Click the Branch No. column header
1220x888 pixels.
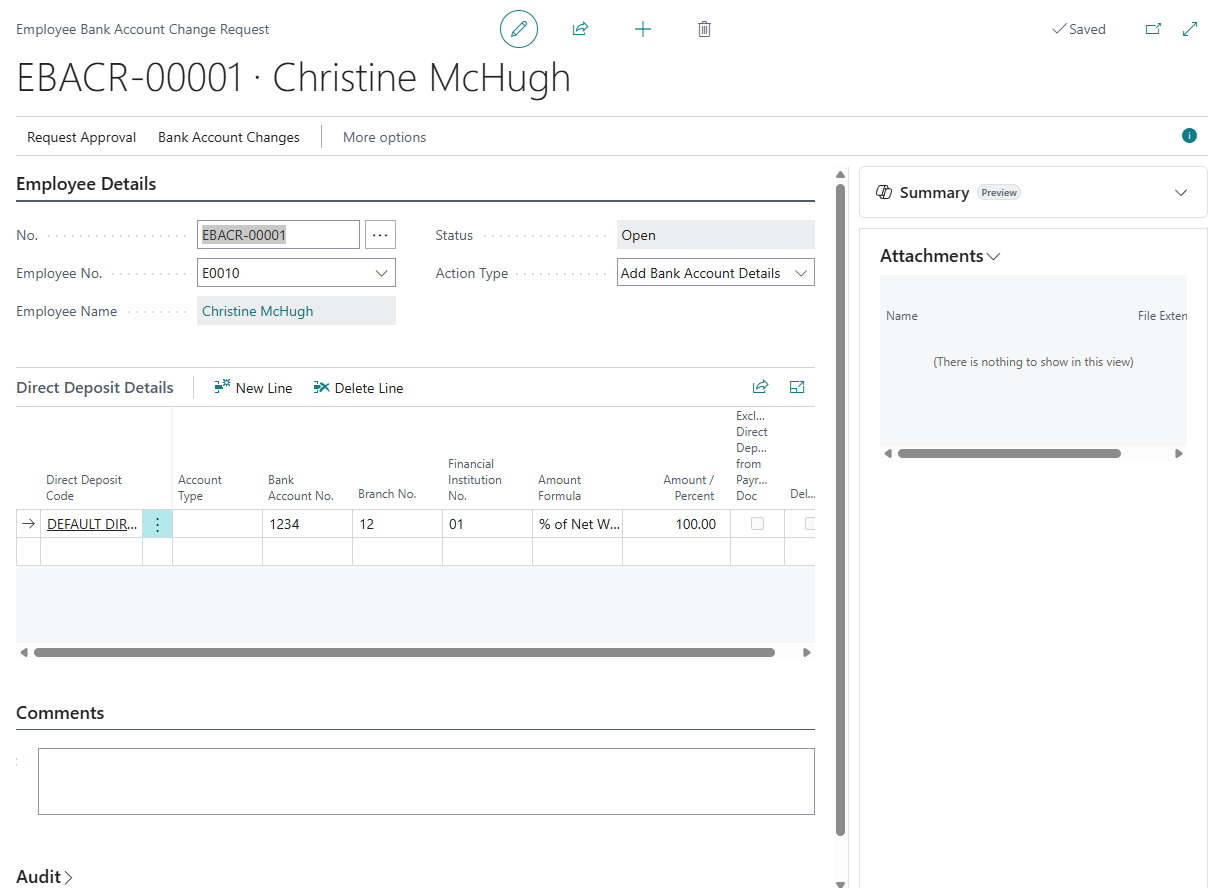click(387, 495)
